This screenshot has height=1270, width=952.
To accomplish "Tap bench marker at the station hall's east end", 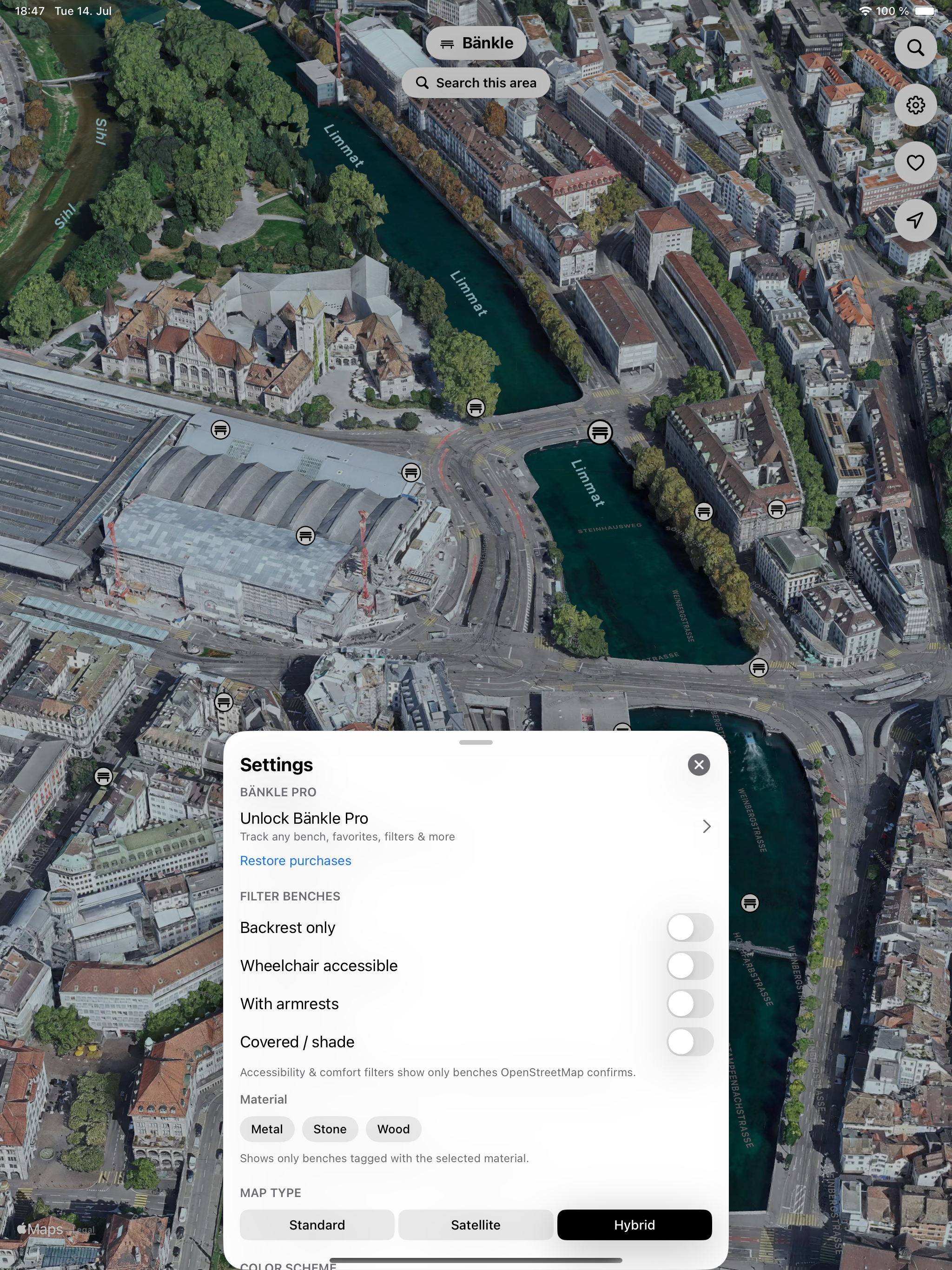I will tap(411, 473).
